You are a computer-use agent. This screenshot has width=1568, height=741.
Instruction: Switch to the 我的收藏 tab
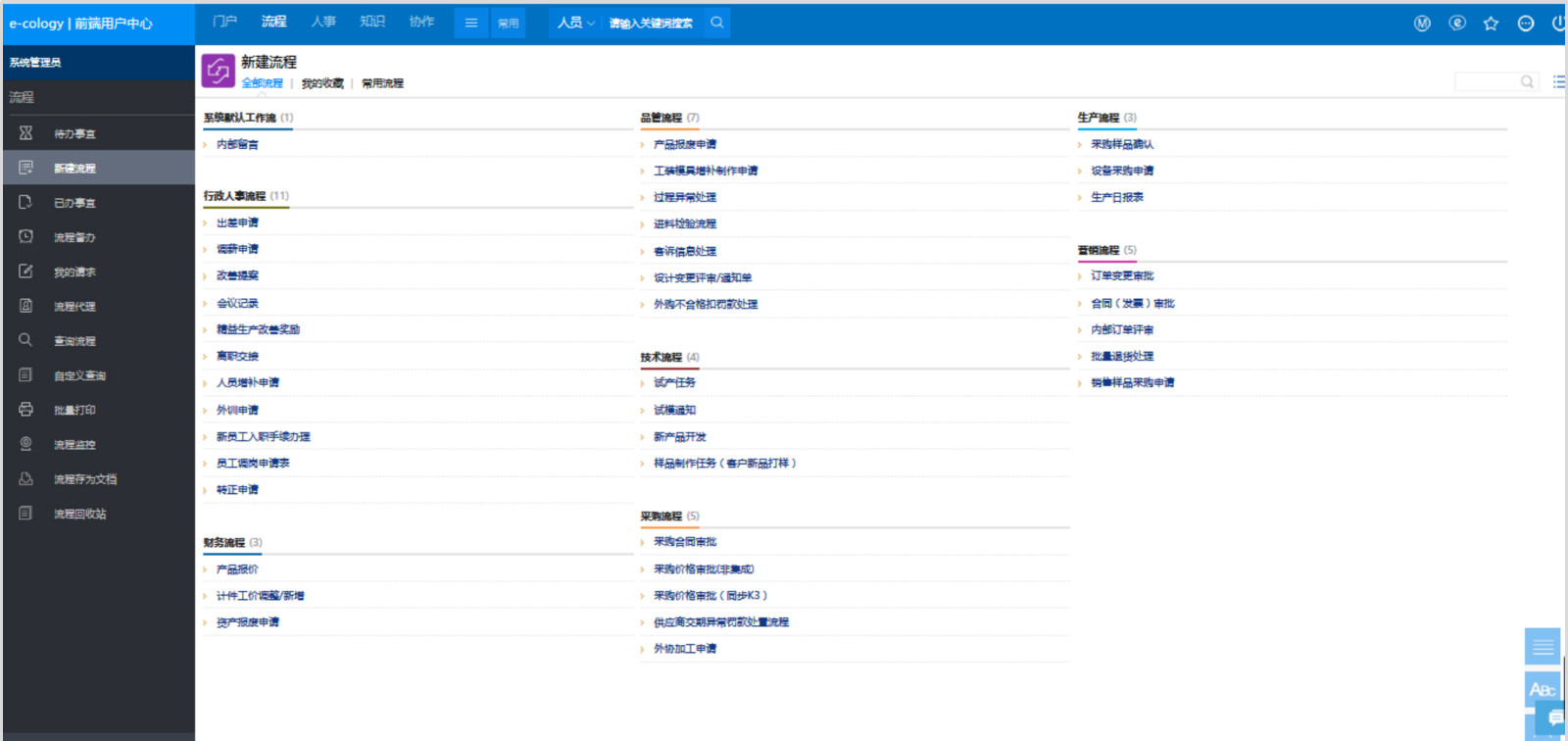point(322,83)
